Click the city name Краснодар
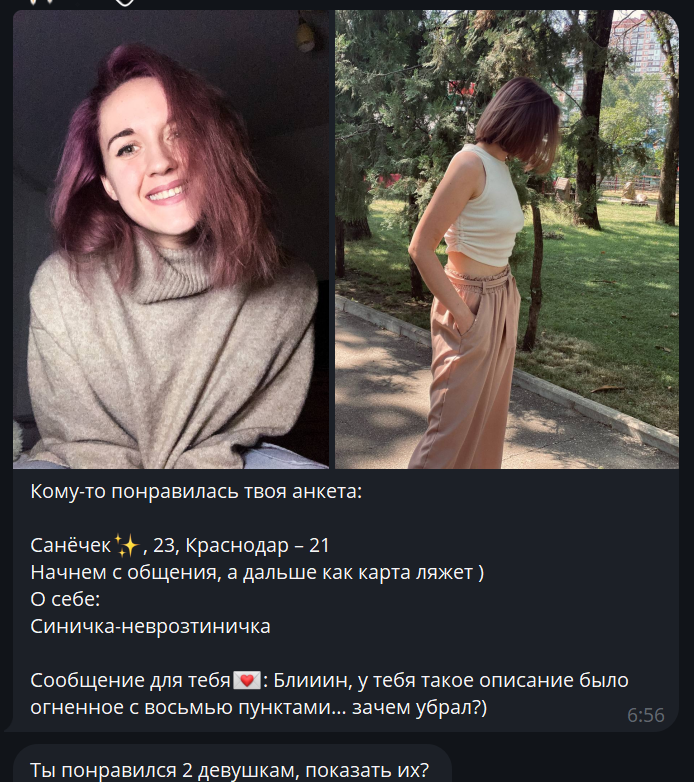 (x=237, y=546)
